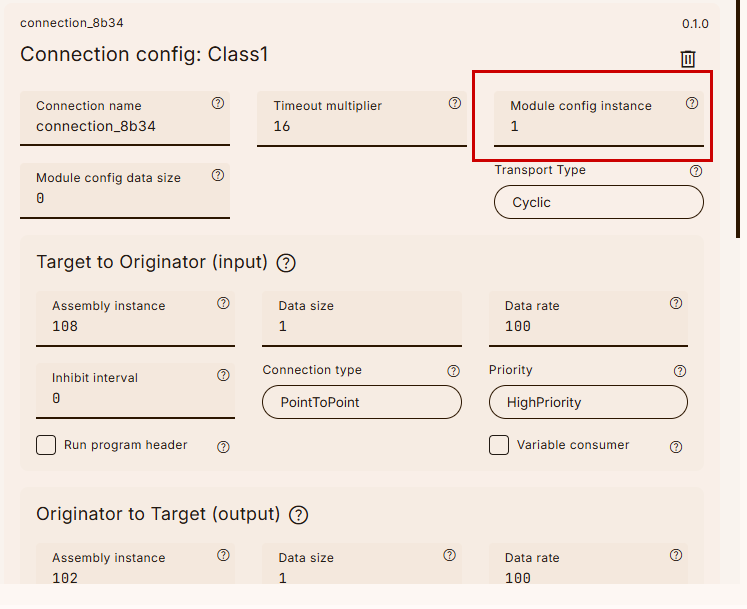Click the Connection name input field
The width and height of the screenshot is (747, 609).
pyautogui.click(x=125, y=127)
